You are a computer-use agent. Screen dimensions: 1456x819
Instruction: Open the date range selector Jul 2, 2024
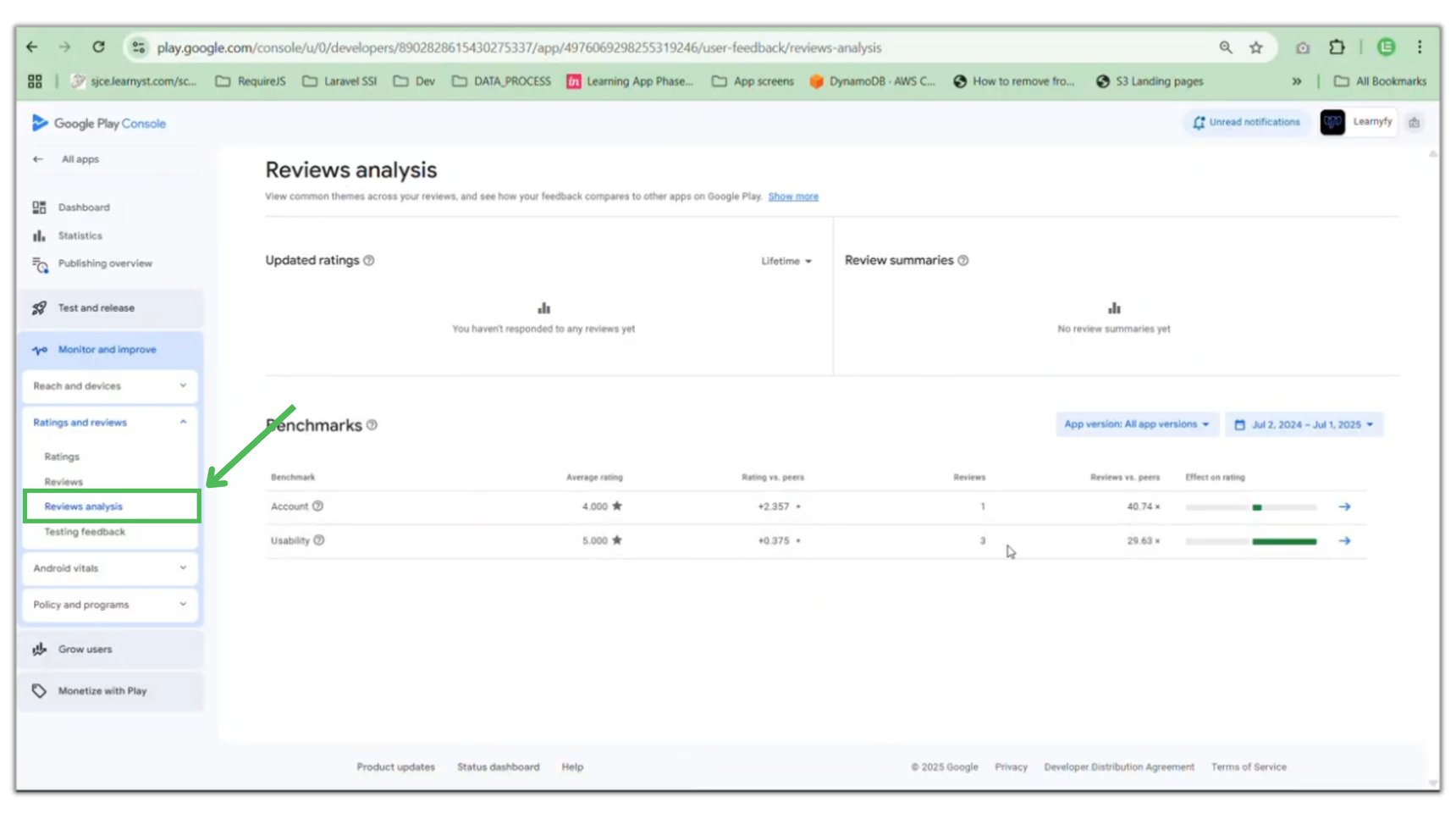[x=1304, y=424]
